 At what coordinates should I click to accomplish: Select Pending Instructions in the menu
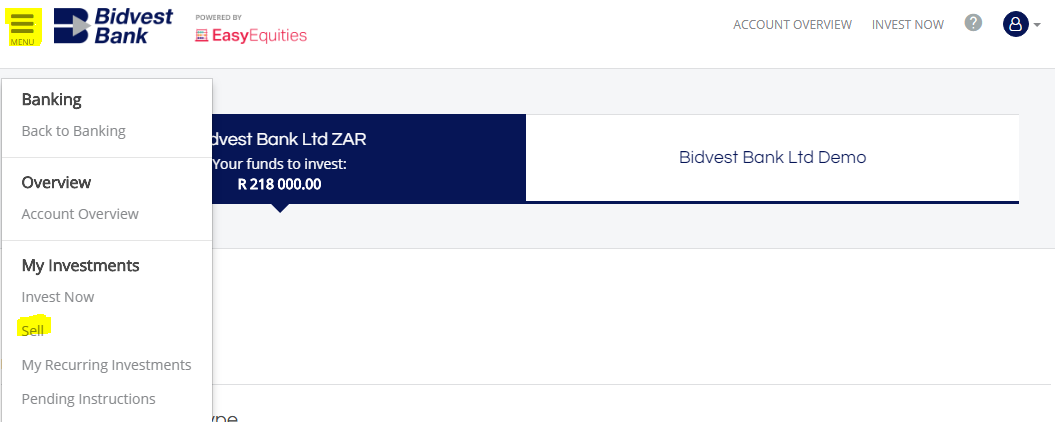[x=88, y=399]
